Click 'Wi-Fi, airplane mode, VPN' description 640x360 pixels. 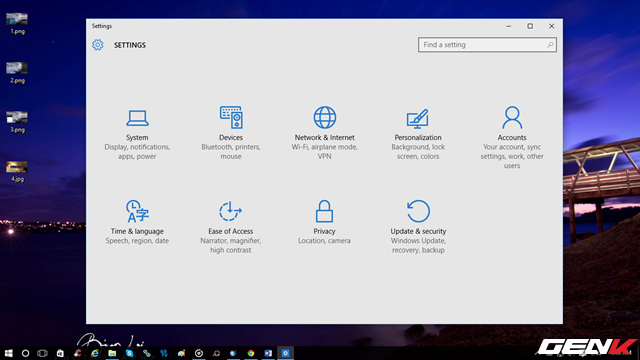[x=324, y=151]
